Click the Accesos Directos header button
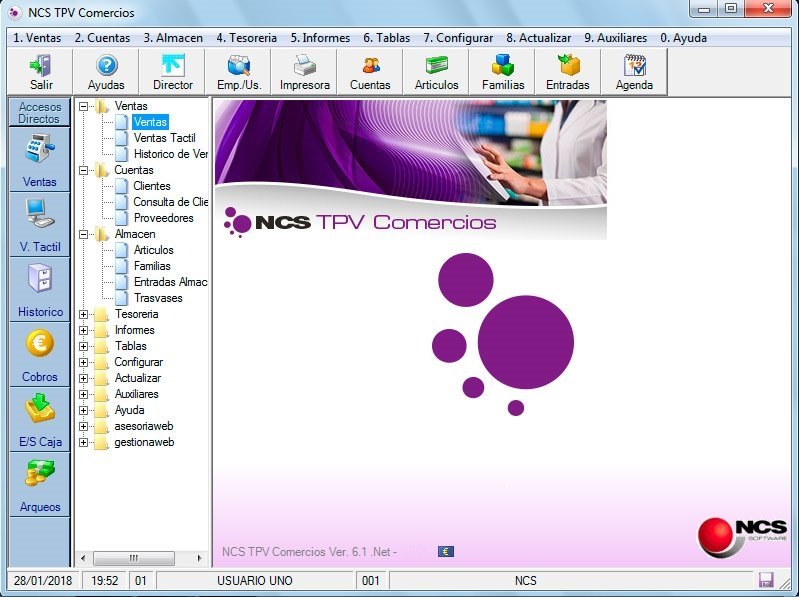The height and width of the screenshot is (597, 799). coord(40,113)
